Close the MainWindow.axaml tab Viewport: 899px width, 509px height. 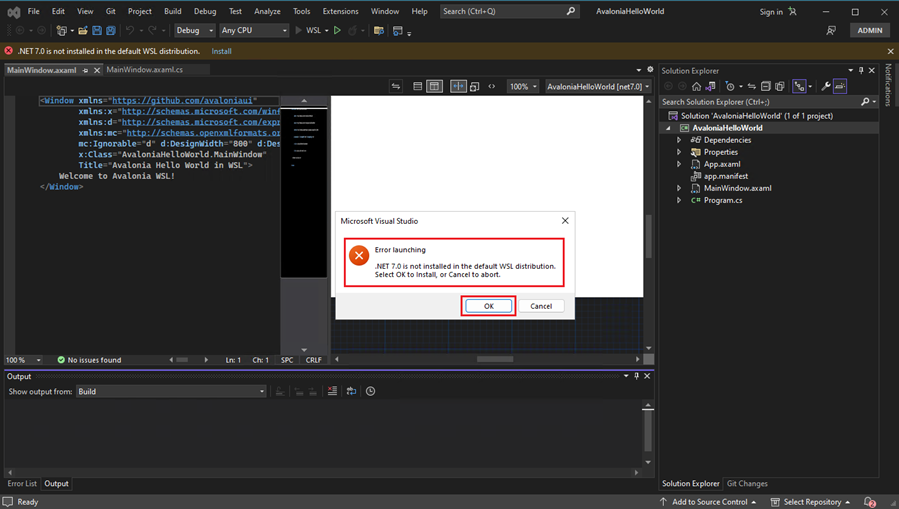[97, 70]
